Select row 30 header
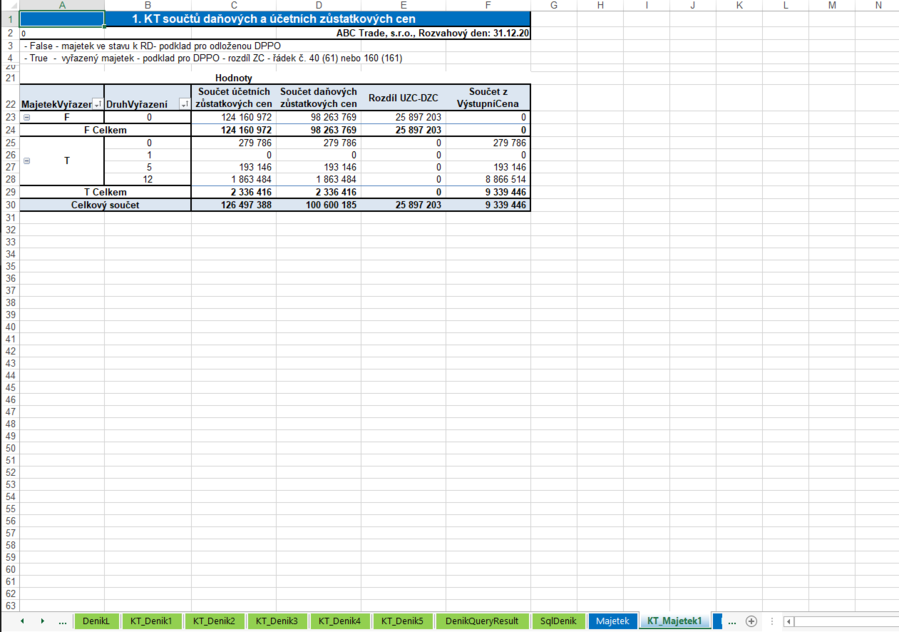This screenshot has height=632, width=899. coord(9,205)
